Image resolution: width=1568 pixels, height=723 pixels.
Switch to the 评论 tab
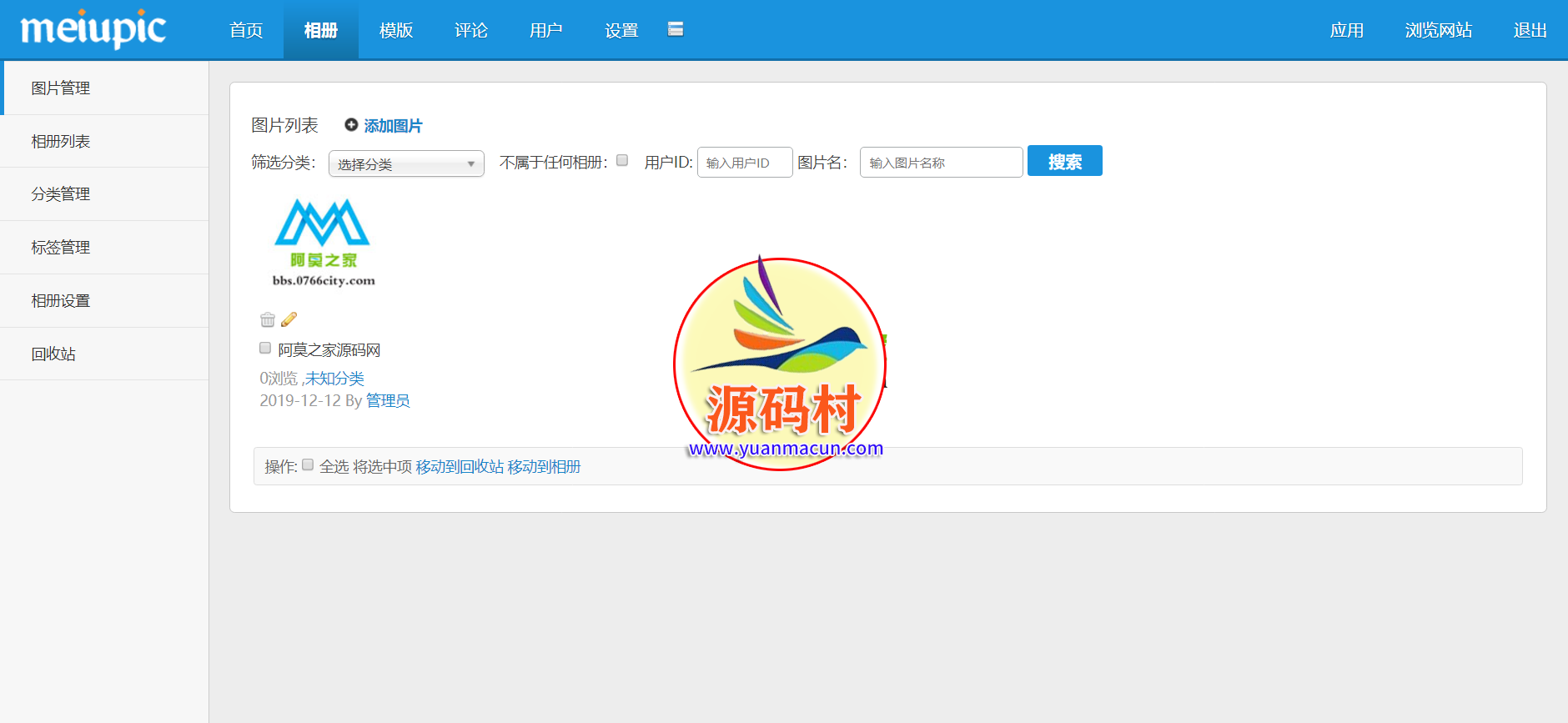click(471, 31)
